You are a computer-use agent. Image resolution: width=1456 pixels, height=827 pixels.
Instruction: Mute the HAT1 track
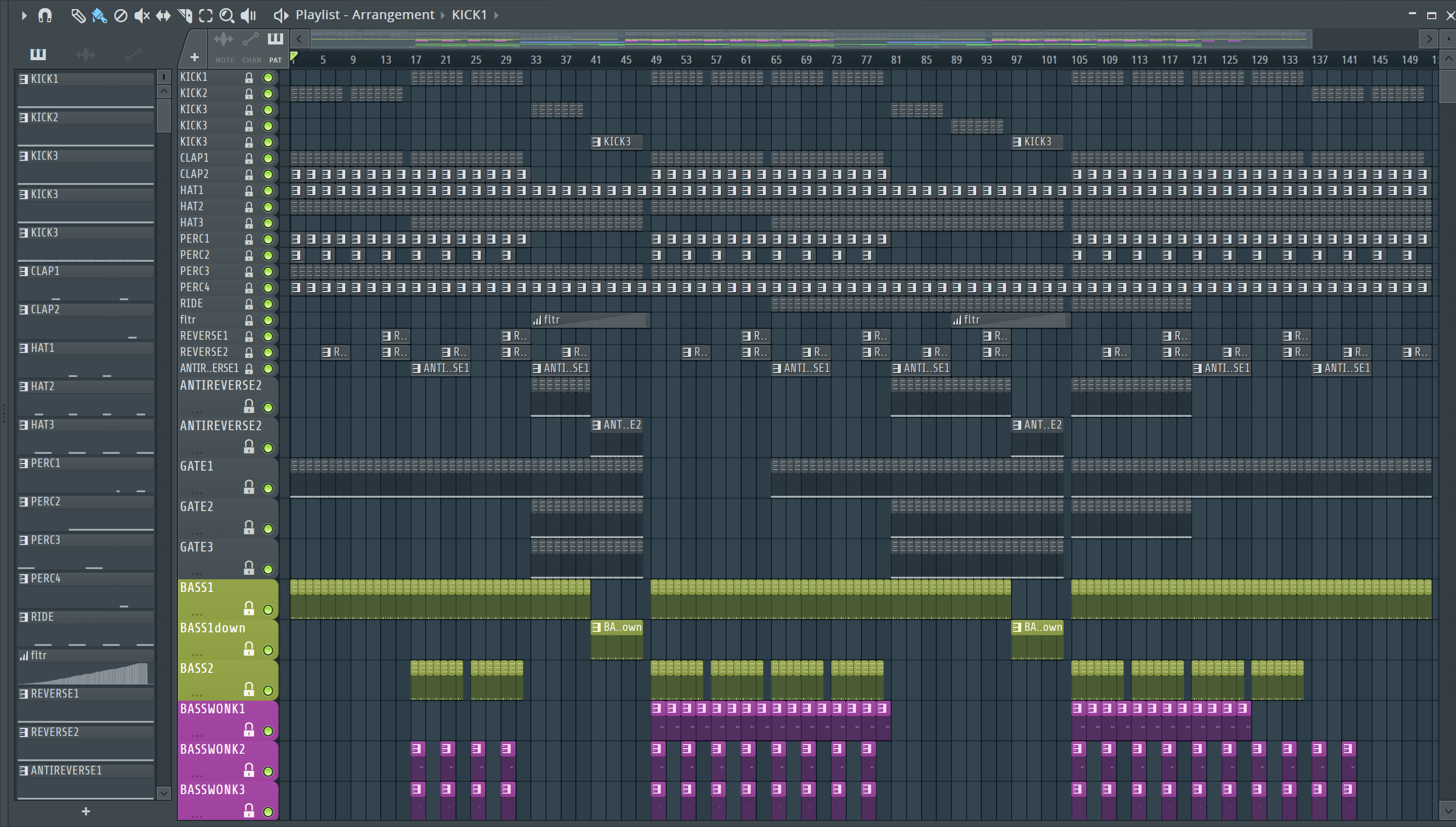268,190
